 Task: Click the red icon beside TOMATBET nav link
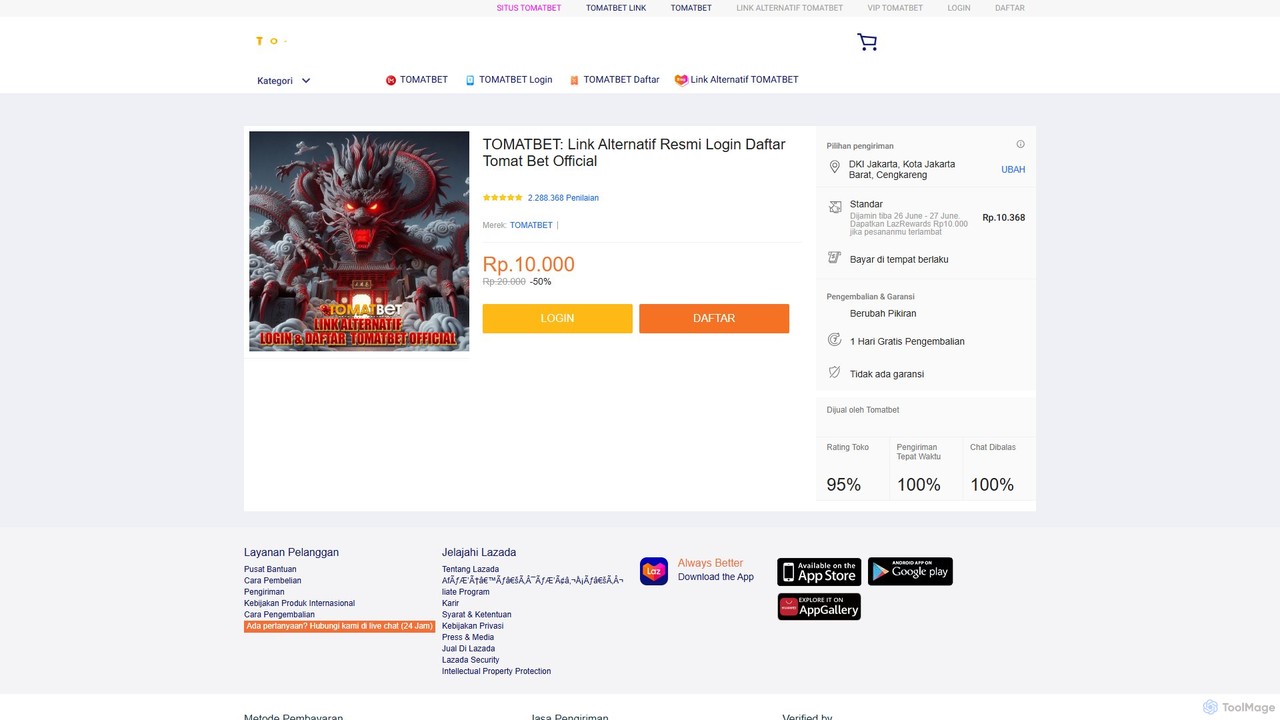coord(391,80)
